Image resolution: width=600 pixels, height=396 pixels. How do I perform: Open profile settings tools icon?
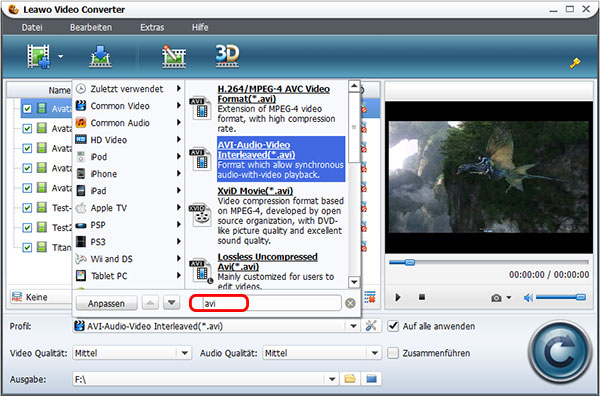pos(371,326)
